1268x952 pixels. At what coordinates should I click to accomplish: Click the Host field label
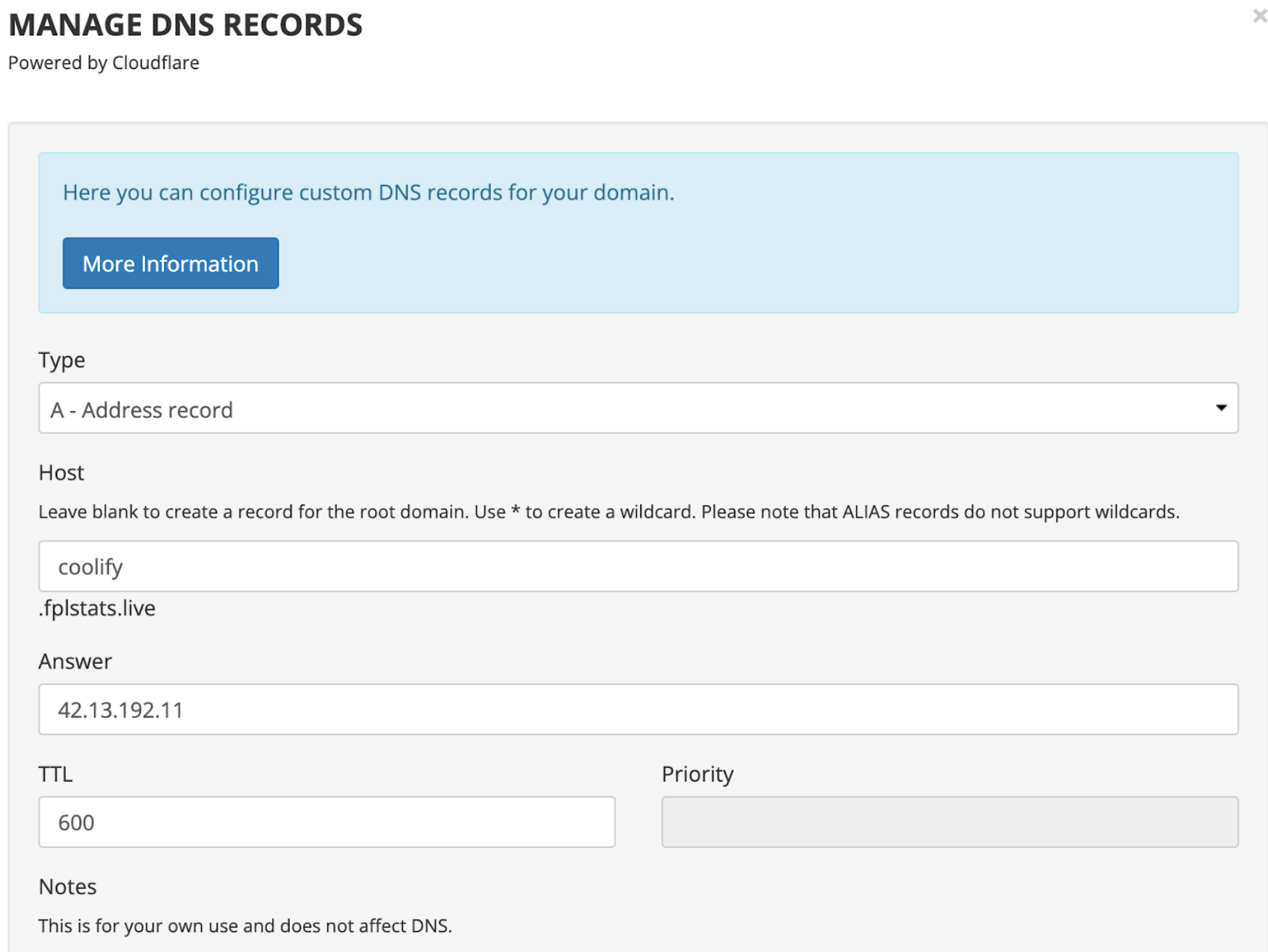pyautogui.click(x=61, y=473)
